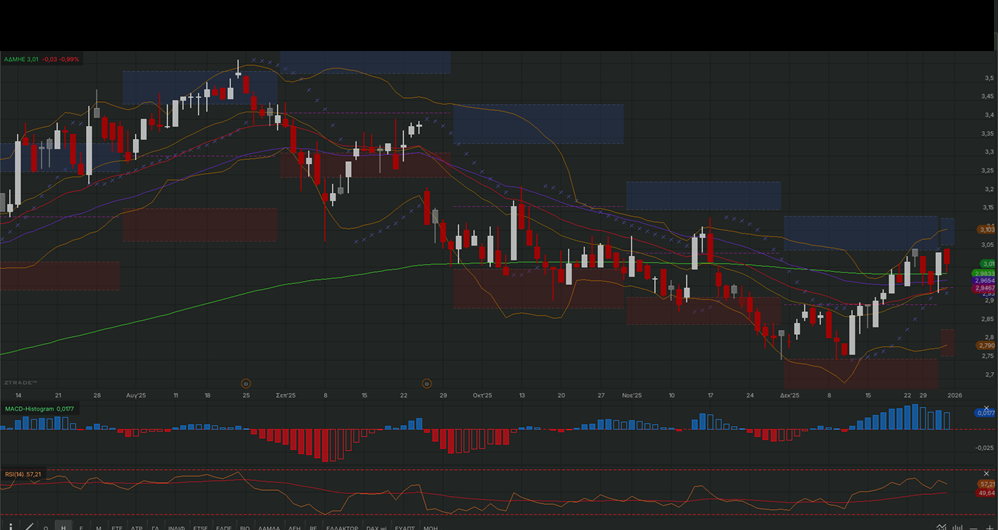
Task: Click the 3,5 price axis label
Action: click(988, 78)
